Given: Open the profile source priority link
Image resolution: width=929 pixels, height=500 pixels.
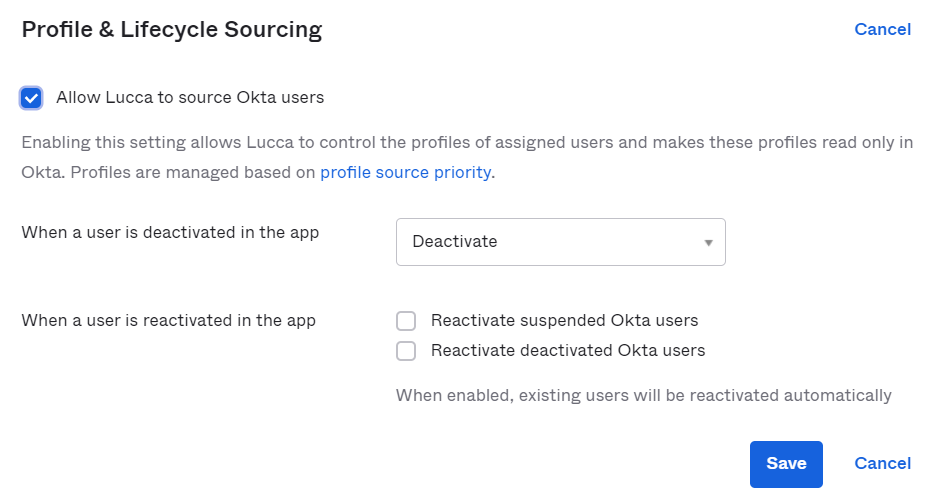Looking at the screenshot, I should [406, 172].
